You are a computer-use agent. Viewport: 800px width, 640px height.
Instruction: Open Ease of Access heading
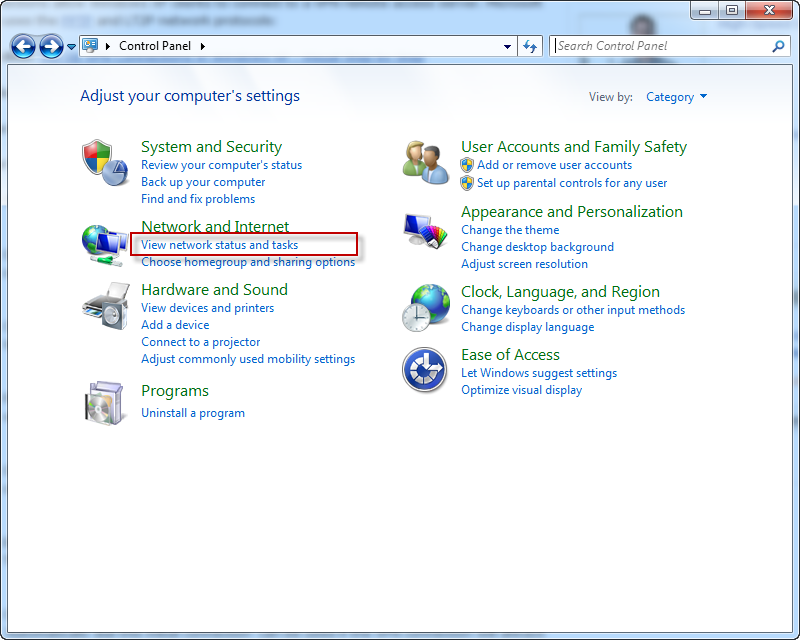pyautogui.click(x=510, y=355)
